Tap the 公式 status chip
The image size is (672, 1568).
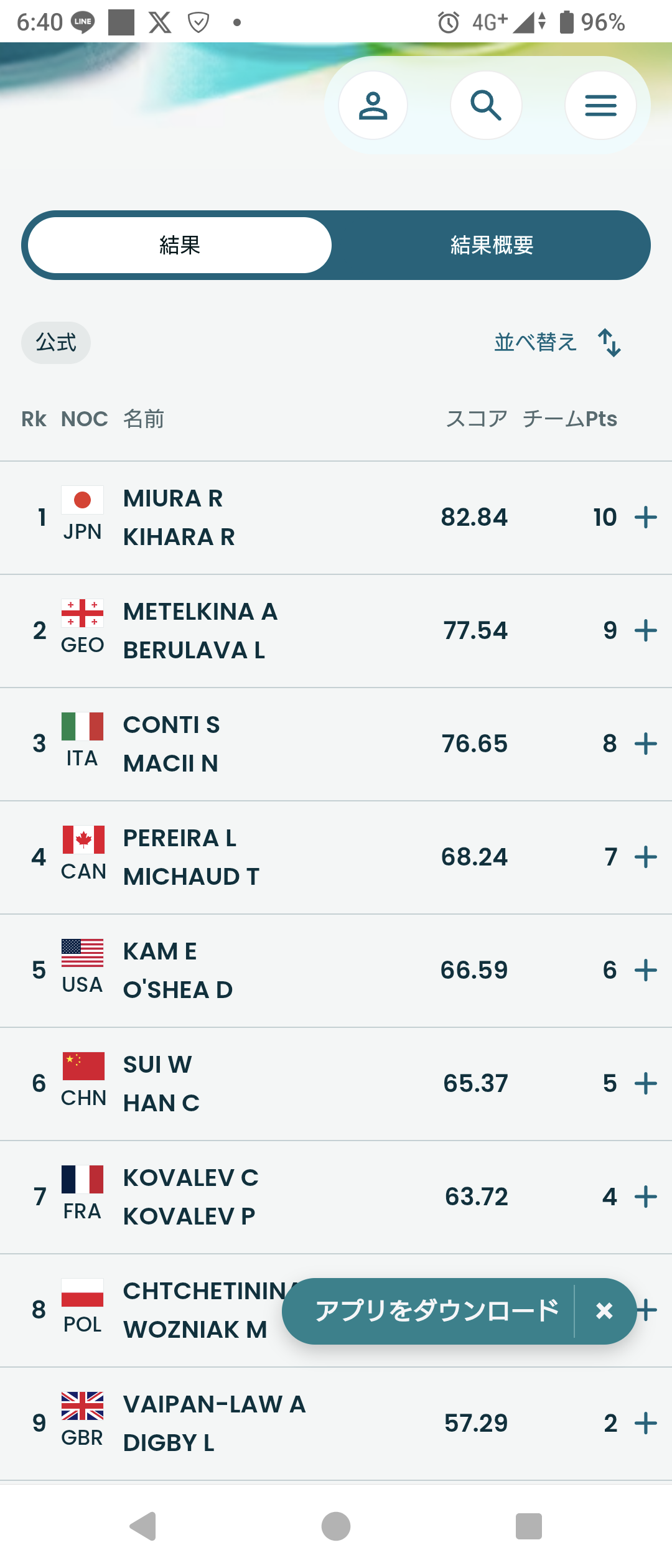tap(56, 343)
